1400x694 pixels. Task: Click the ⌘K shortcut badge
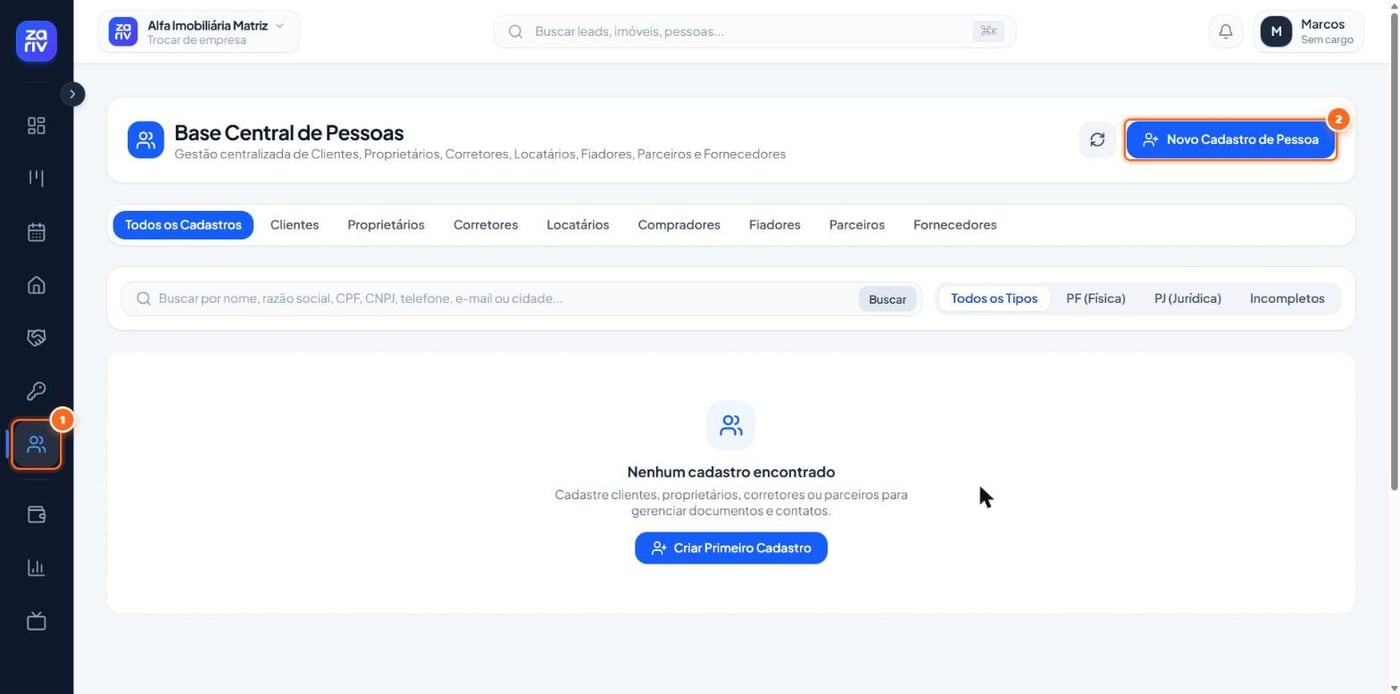coord(988,31)
